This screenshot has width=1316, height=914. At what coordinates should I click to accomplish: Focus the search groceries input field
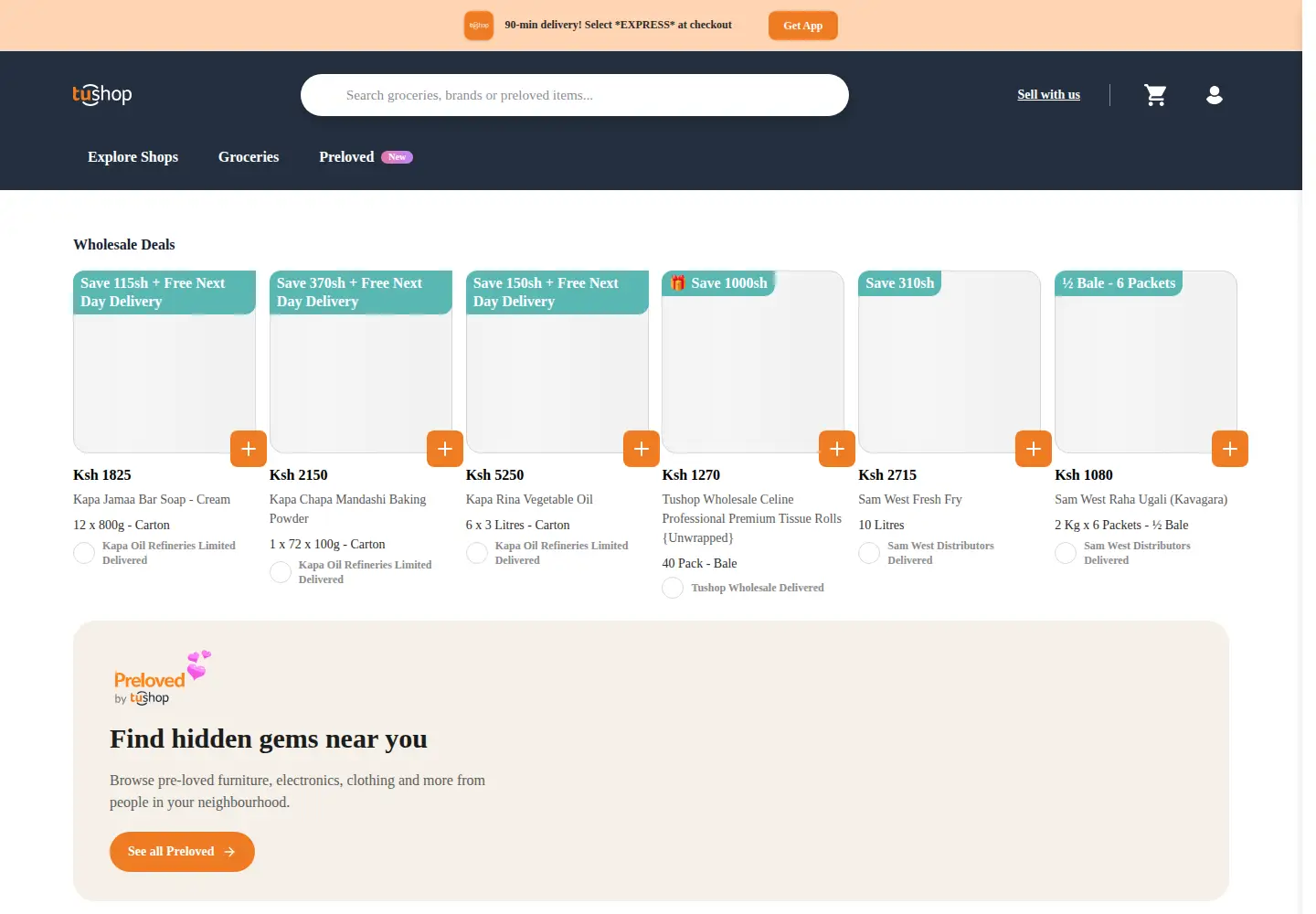575,95
